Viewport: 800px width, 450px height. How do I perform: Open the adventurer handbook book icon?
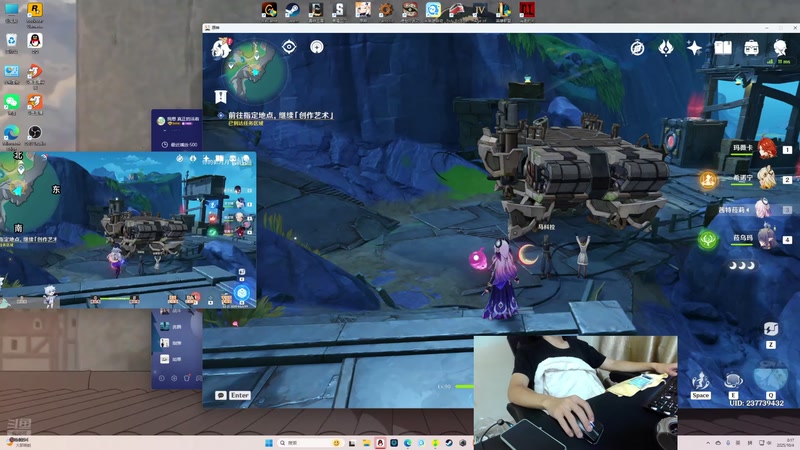[x=722, y=48]
